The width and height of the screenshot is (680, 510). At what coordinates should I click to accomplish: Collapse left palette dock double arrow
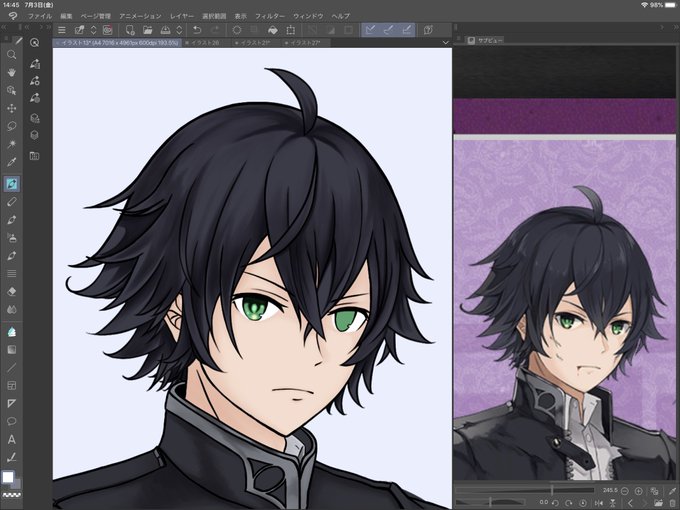pos(4,27)
